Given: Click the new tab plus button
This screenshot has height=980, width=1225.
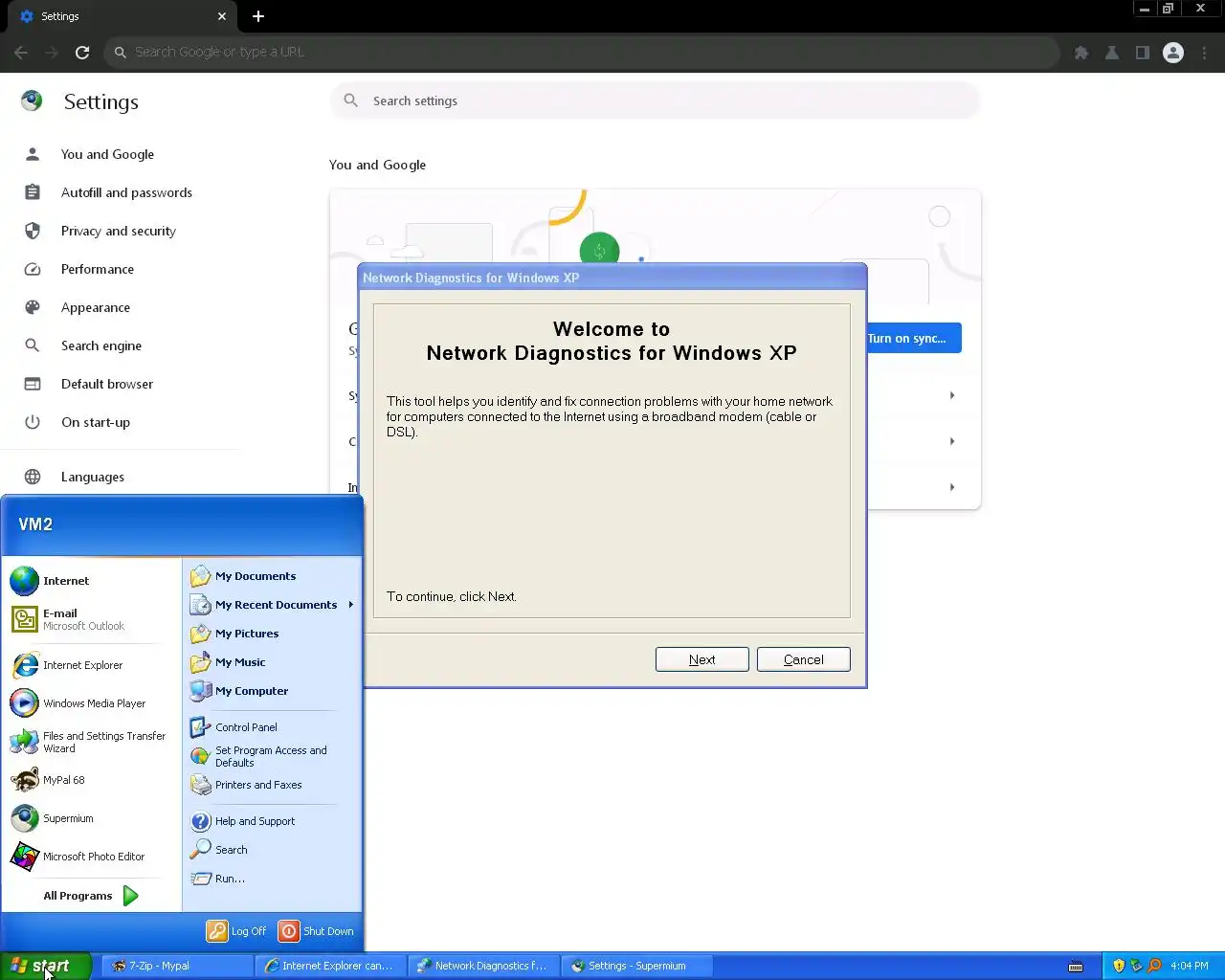Looking at the screenshot, I should (x=258, y=16).
